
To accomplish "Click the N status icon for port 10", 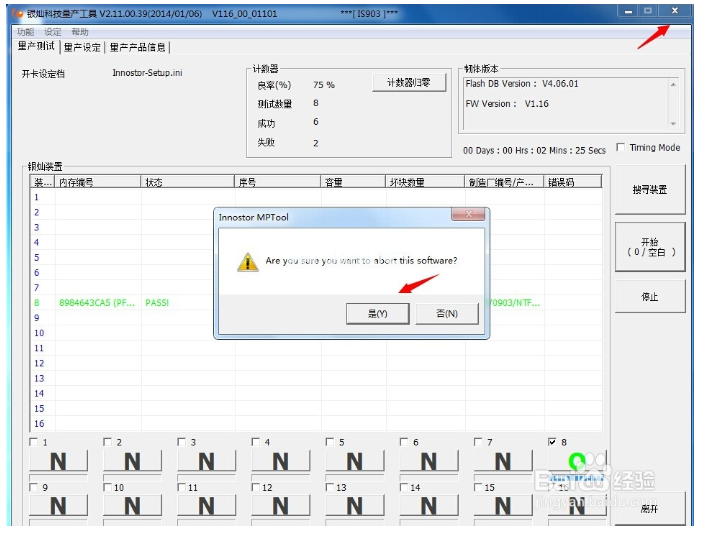I will coord(132,507).
